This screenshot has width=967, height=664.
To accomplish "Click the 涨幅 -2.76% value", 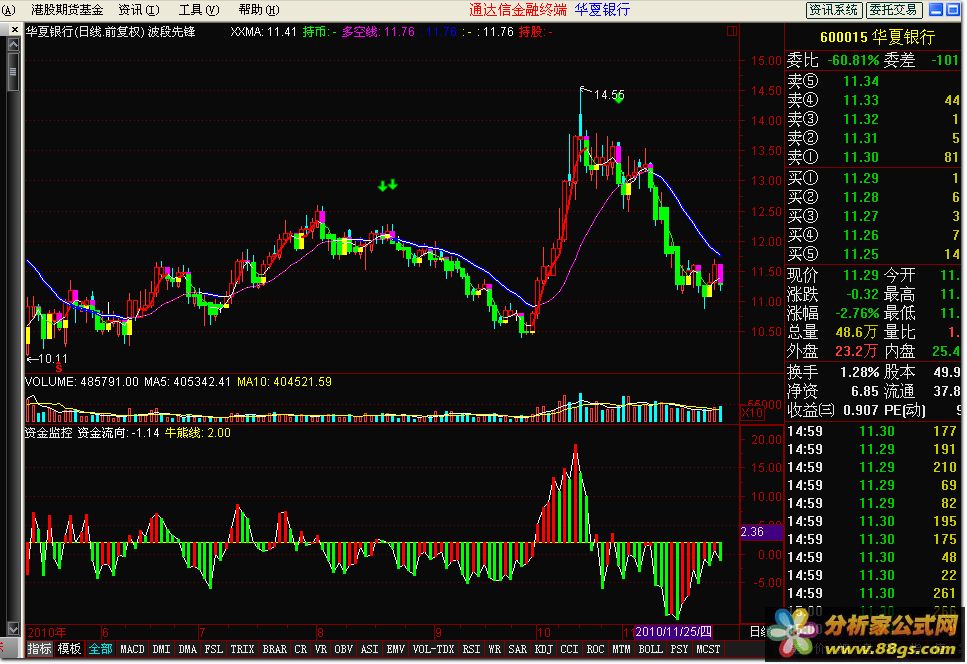I will pyautogui.click(x=857, y=313).
